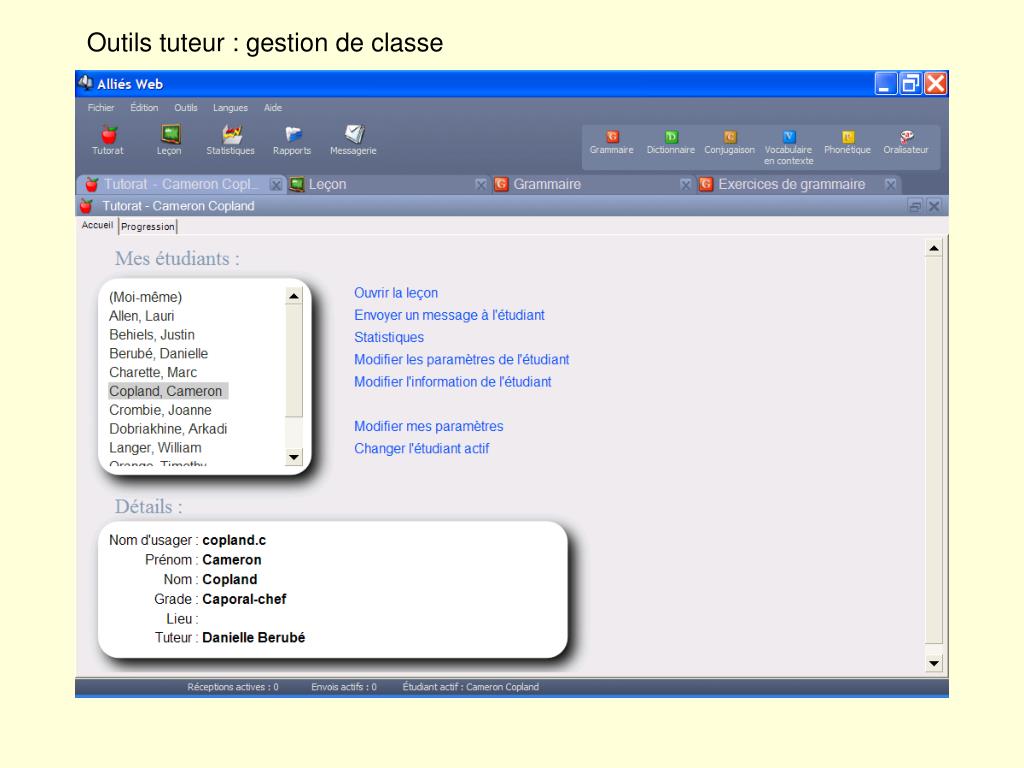This screenshot has width=1024, height=768.
Task: Click Envois actifs status entry
Action: coord(344,687)
